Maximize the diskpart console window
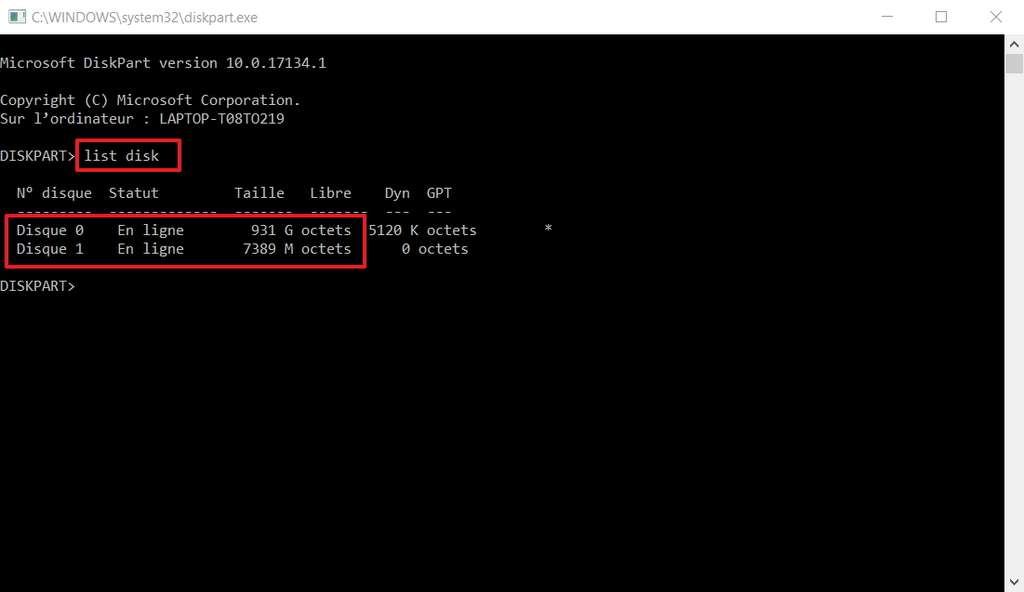This screenshot has width=1024, height=592. (x=941, y=17)
